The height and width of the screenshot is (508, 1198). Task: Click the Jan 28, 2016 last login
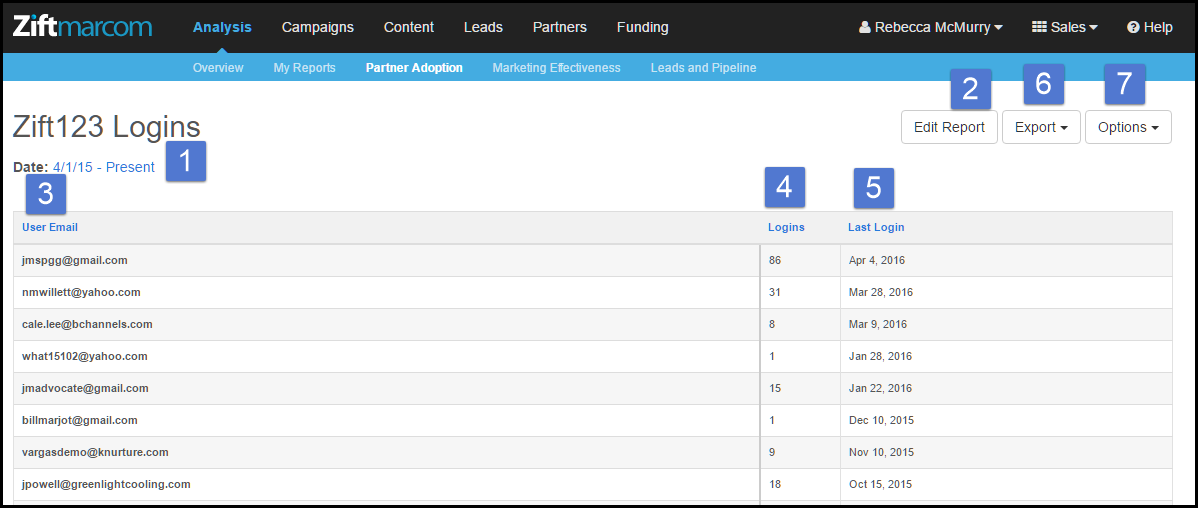click(x=880, y=357)
